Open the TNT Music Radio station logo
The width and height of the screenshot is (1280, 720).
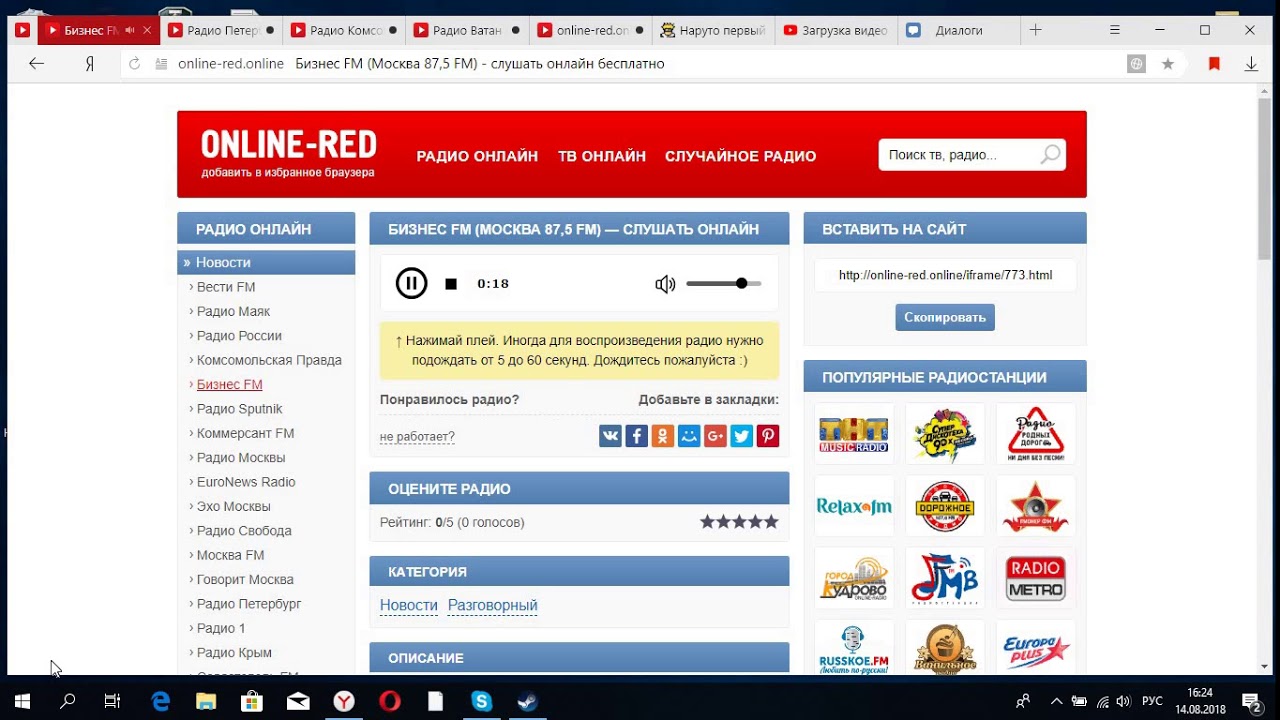(854, 434)
